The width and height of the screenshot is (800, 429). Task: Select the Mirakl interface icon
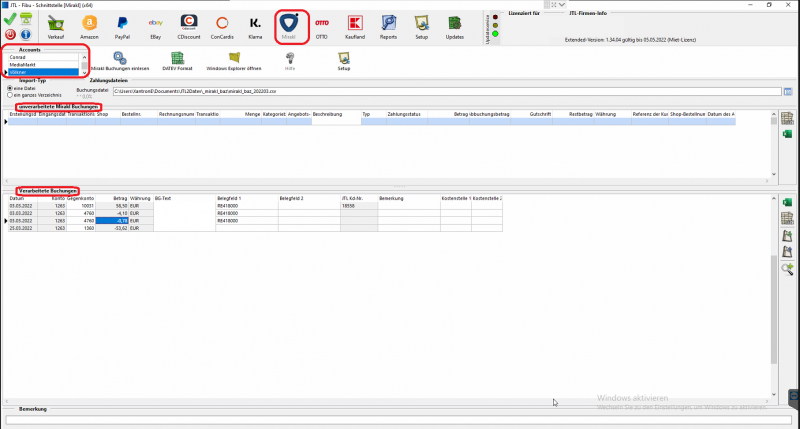[288, 25]
